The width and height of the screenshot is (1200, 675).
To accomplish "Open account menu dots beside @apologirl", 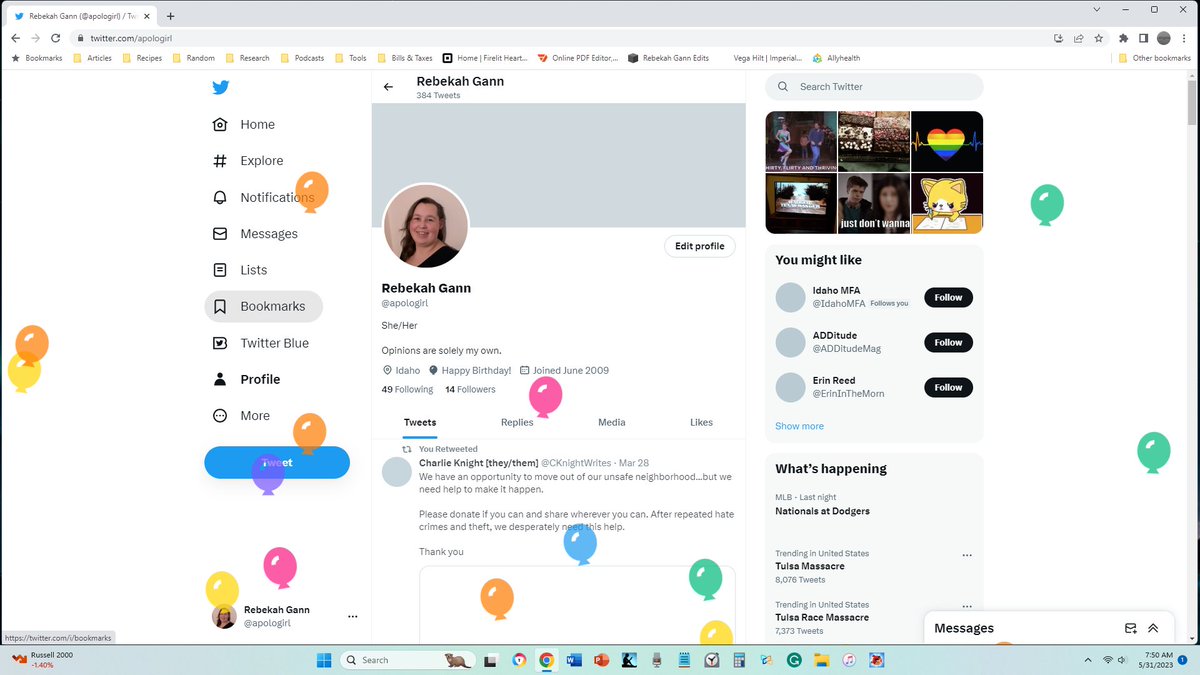I will pyautogui.click(x=352, y=617).
